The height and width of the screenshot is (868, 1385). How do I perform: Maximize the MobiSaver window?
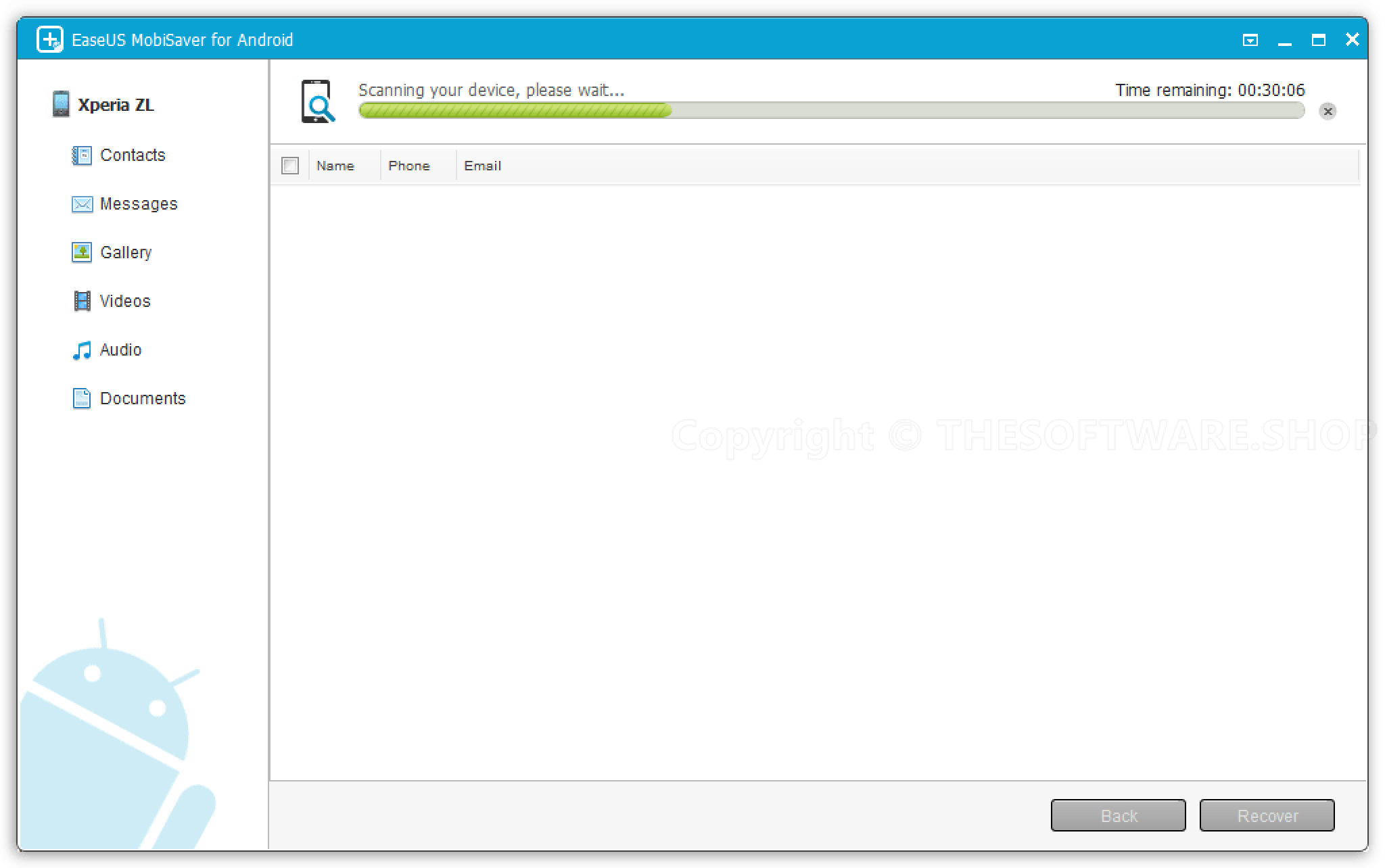coord(1319,41)
